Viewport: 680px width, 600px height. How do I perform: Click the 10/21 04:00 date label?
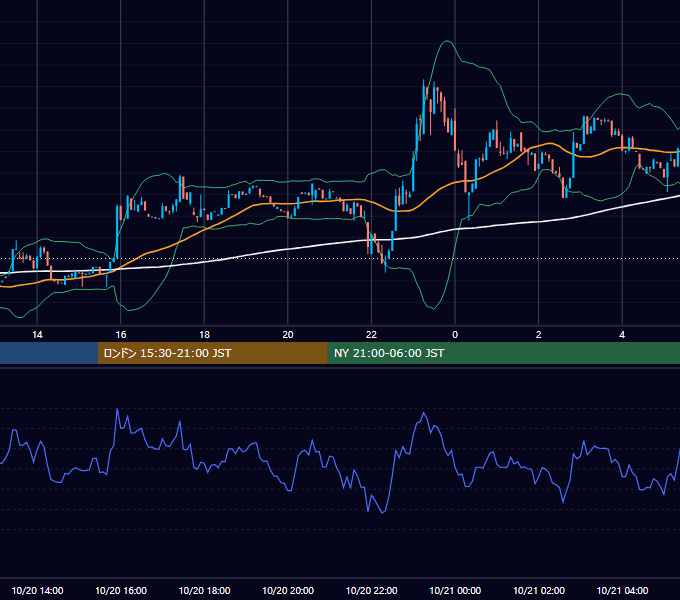[622, 590]
